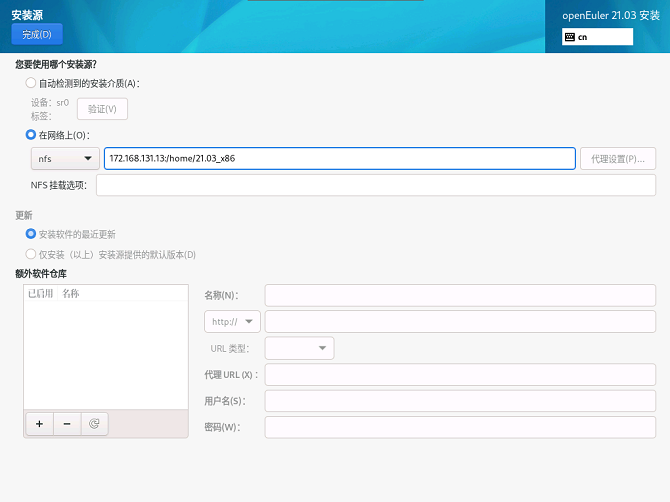Focus the 用户名(S) username field

460,400
